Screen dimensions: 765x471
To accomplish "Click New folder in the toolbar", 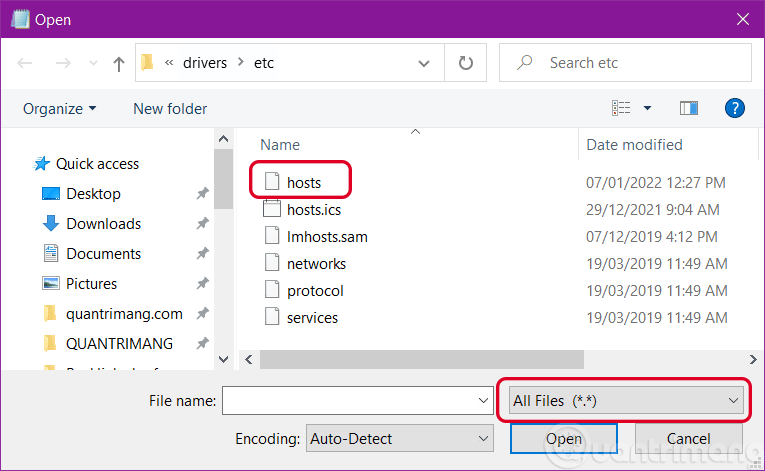I will (170, 108).
